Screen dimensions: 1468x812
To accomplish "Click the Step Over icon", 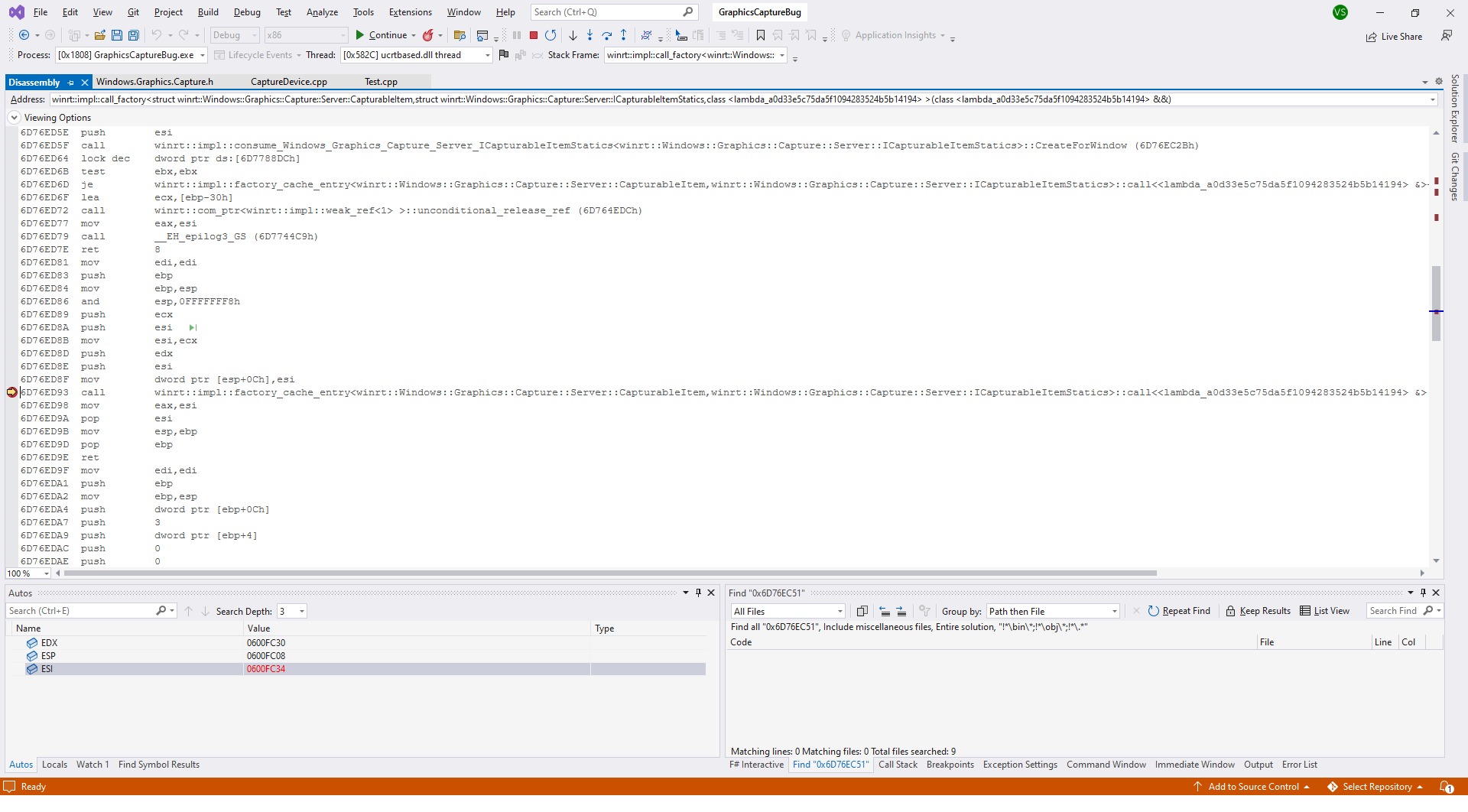I will pos(607,34).
